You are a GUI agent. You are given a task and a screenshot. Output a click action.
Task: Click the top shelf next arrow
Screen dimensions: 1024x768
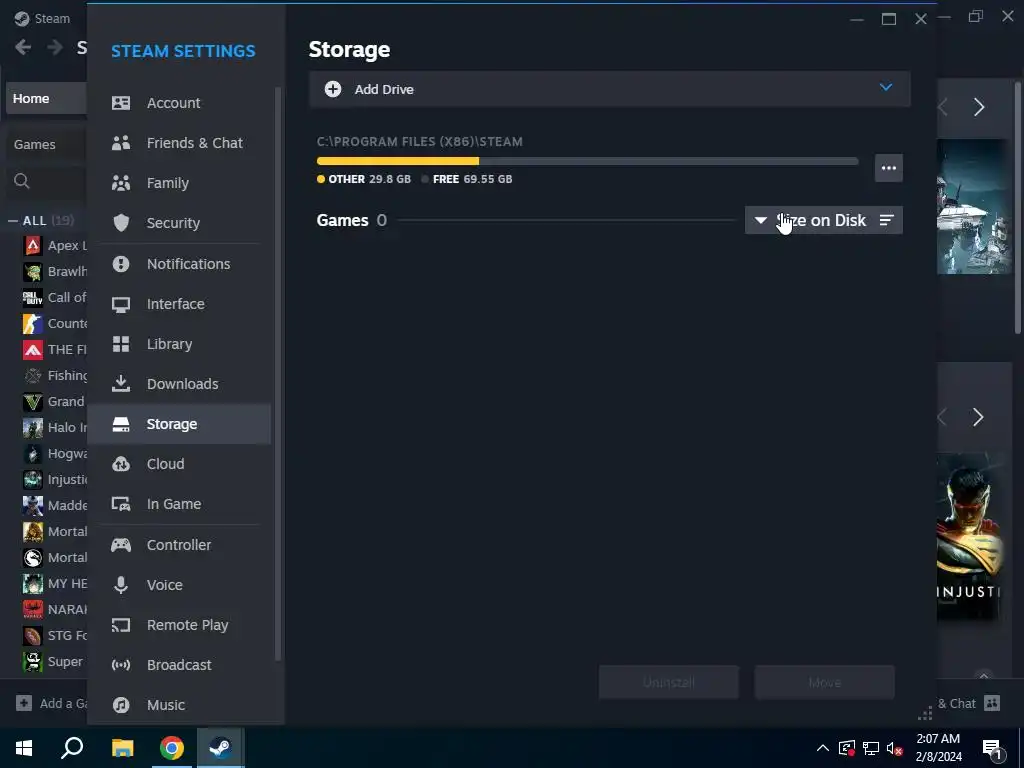pyautogui.click(x=978, y=107)
